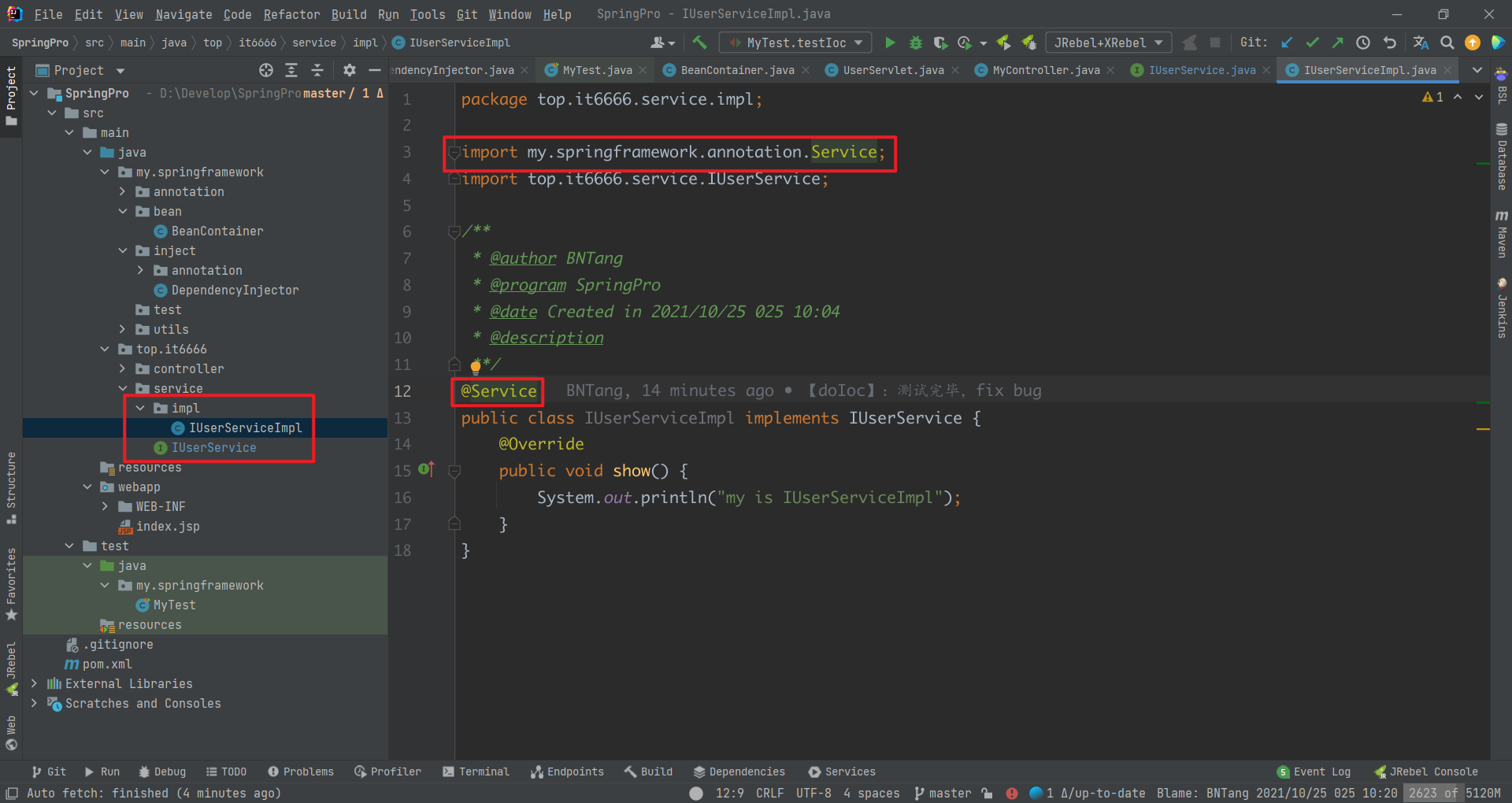The width and height of the screenshot is (1512, 803).
Task: Switch to the IUserService.java tab
Action: tap(1202, 70)
